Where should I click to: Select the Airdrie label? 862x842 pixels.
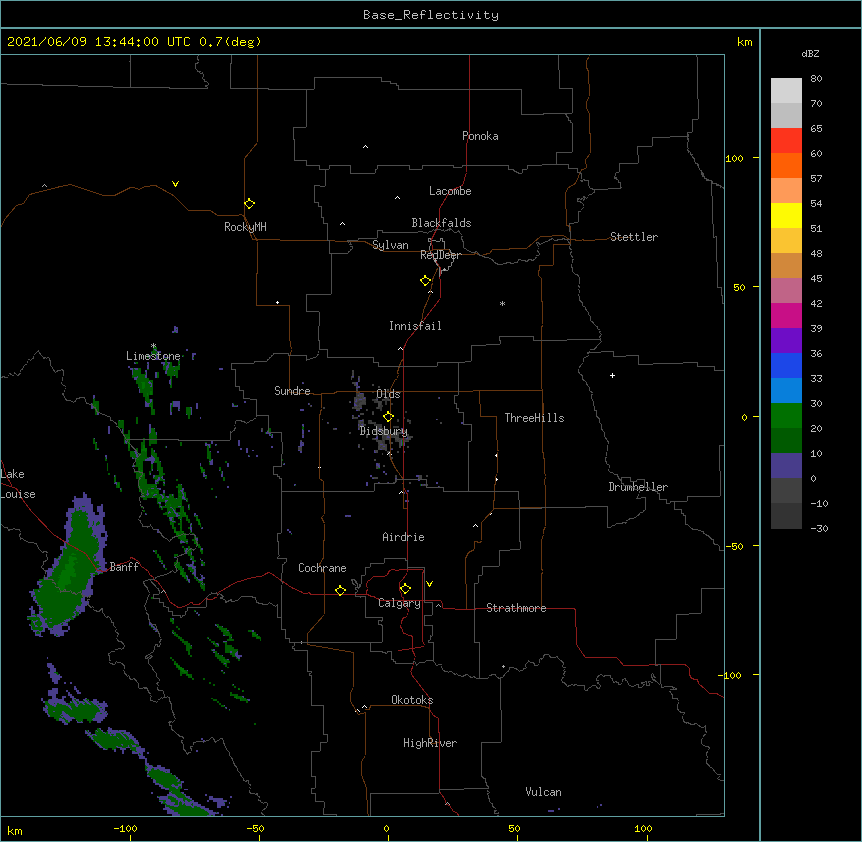(x=404, y=537)
